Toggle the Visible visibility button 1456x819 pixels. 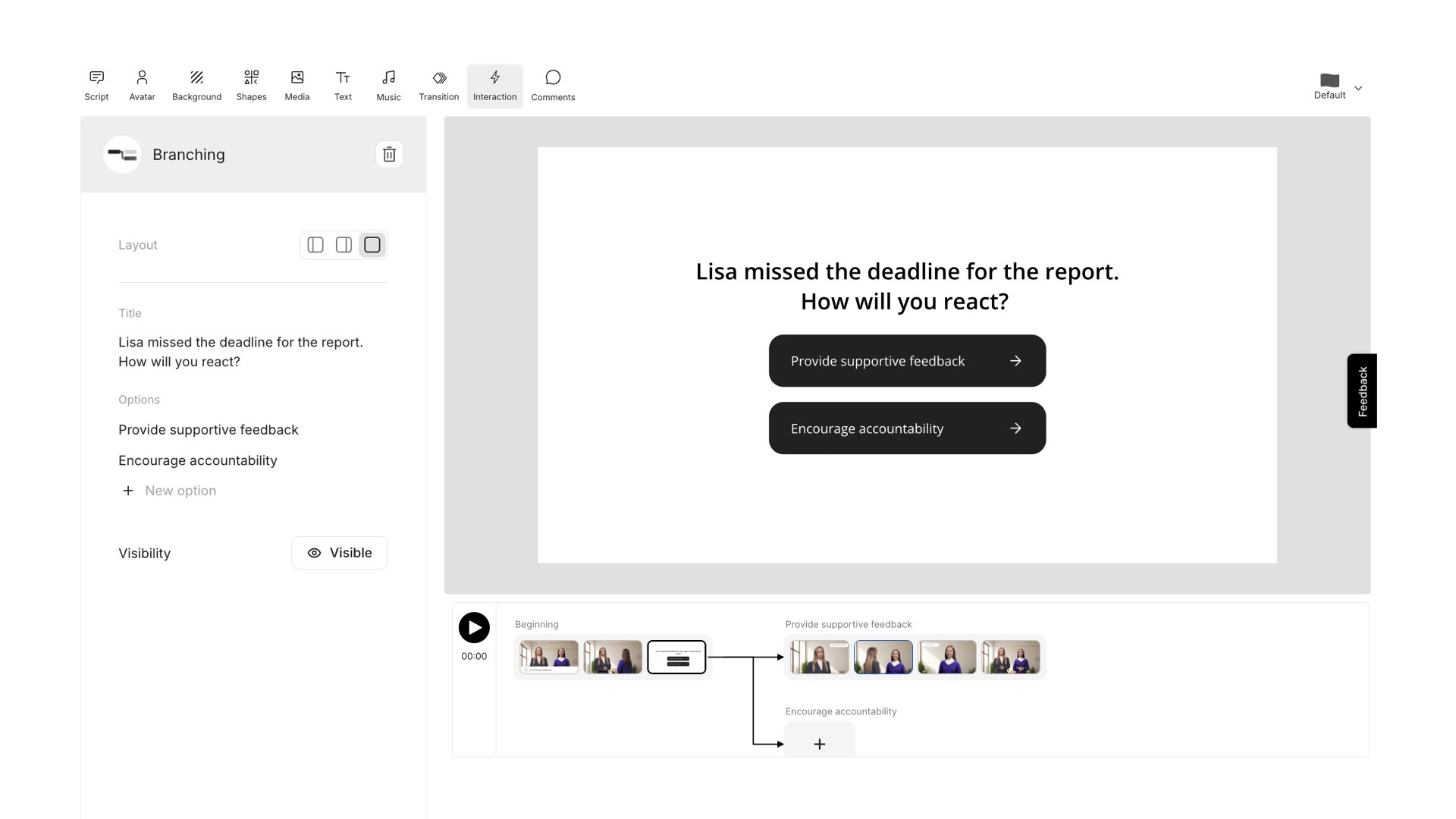click(340, 553)
